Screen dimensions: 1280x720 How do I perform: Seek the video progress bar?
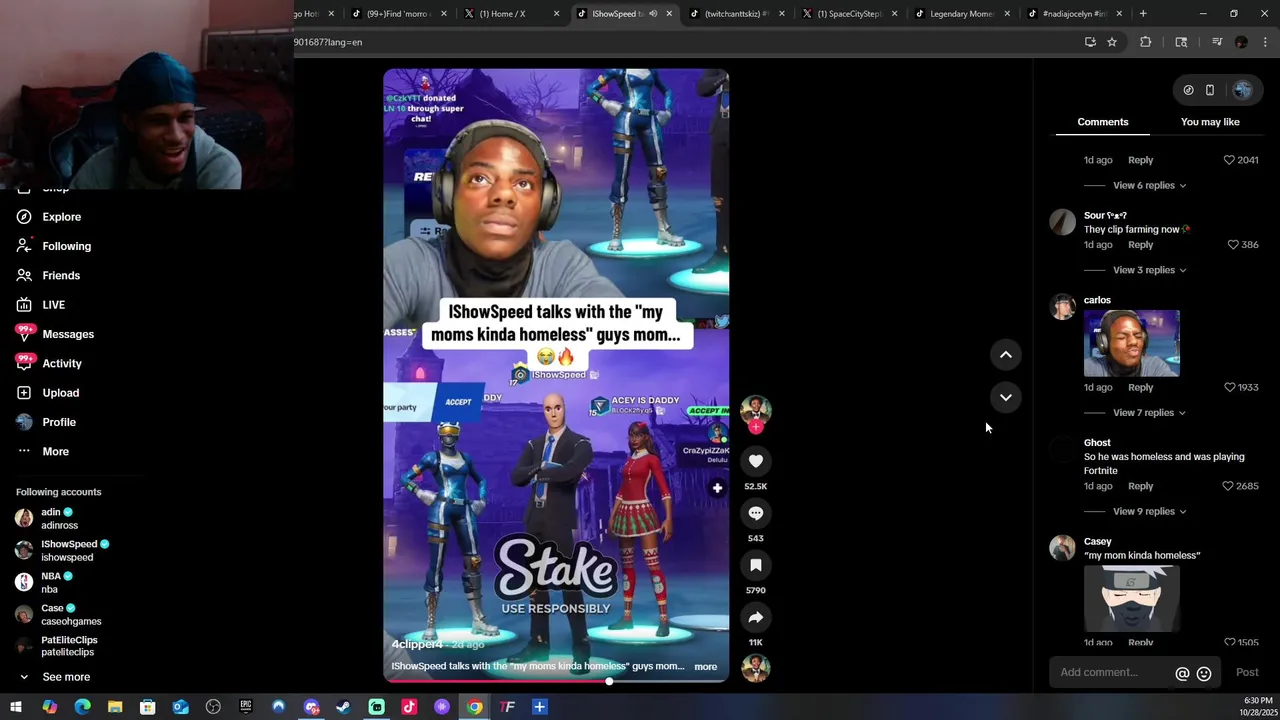[556, 682]
